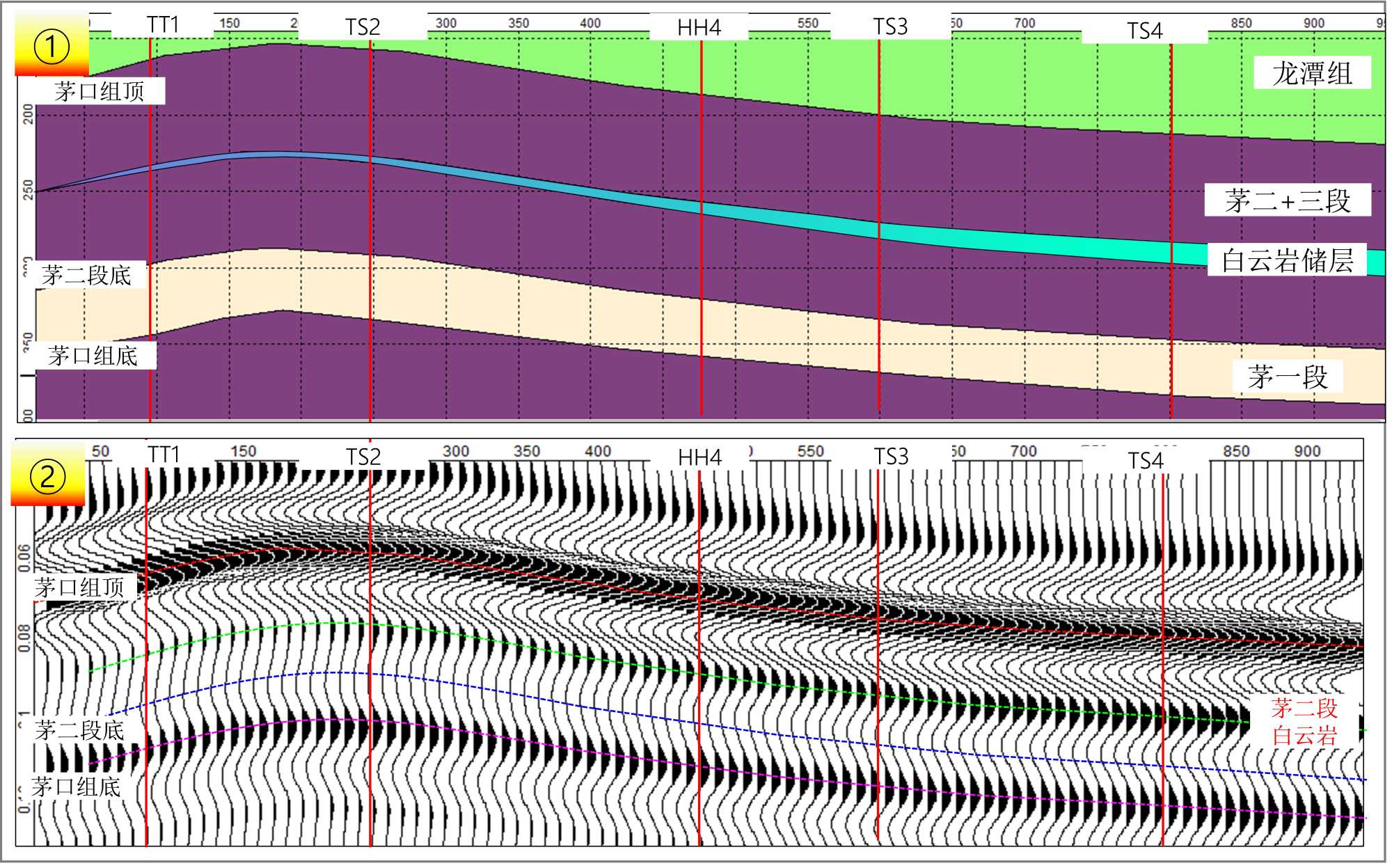1392x868 pixels.
Task: Click the 茅口组顶 label in the top model panel
Action: [x=99, y=91]
